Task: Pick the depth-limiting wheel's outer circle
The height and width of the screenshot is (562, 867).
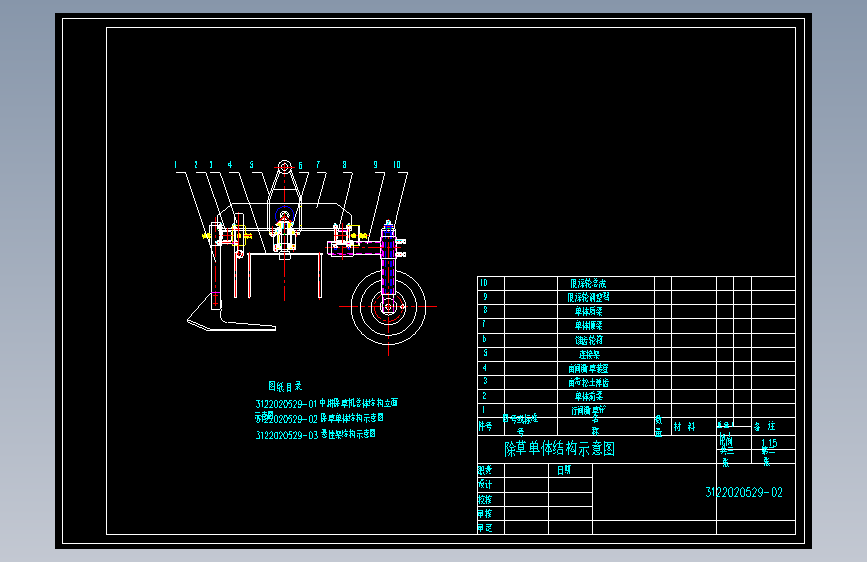Action: click(388, 306)
